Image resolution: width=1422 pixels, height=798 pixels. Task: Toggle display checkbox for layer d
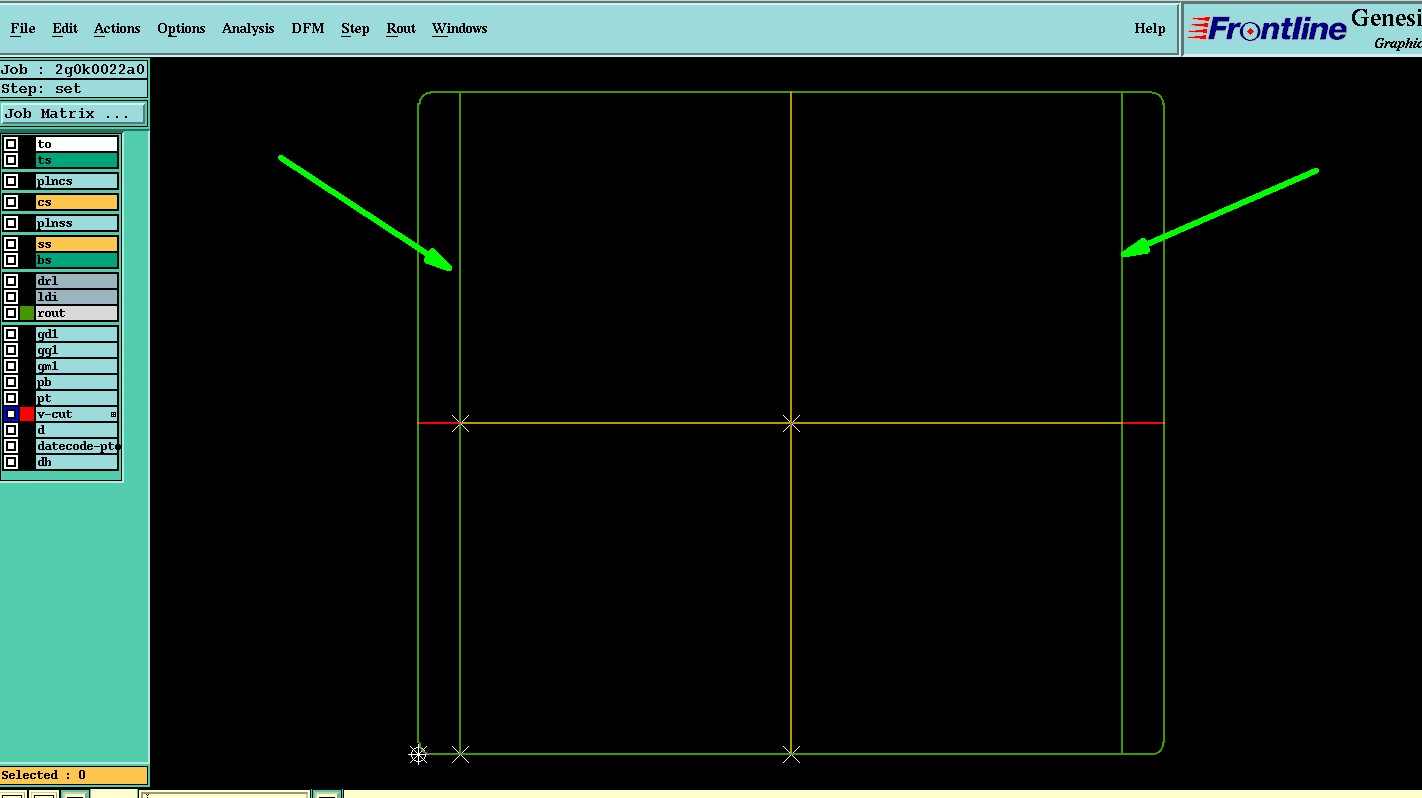(x=11, y=430)
